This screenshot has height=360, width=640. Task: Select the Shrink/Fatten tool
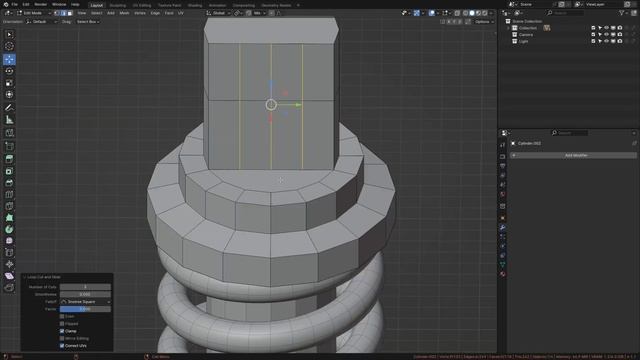tap(9, 264)
